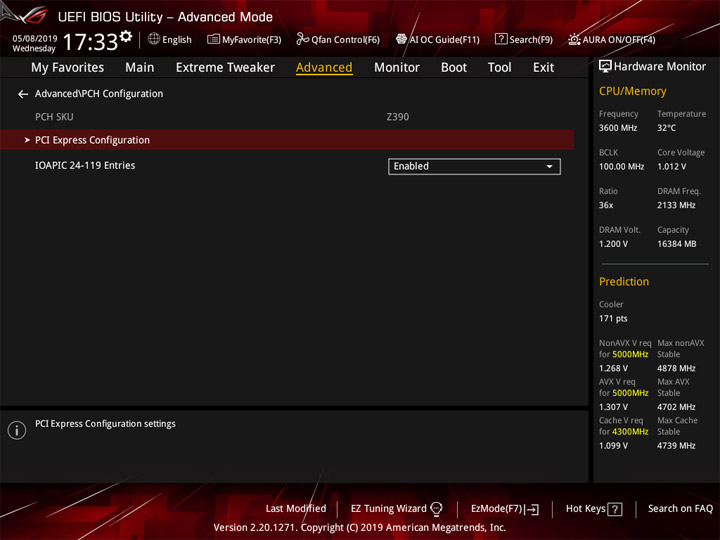Click the IOAPIC 24-119 Entries label

(x=85, y=165)
